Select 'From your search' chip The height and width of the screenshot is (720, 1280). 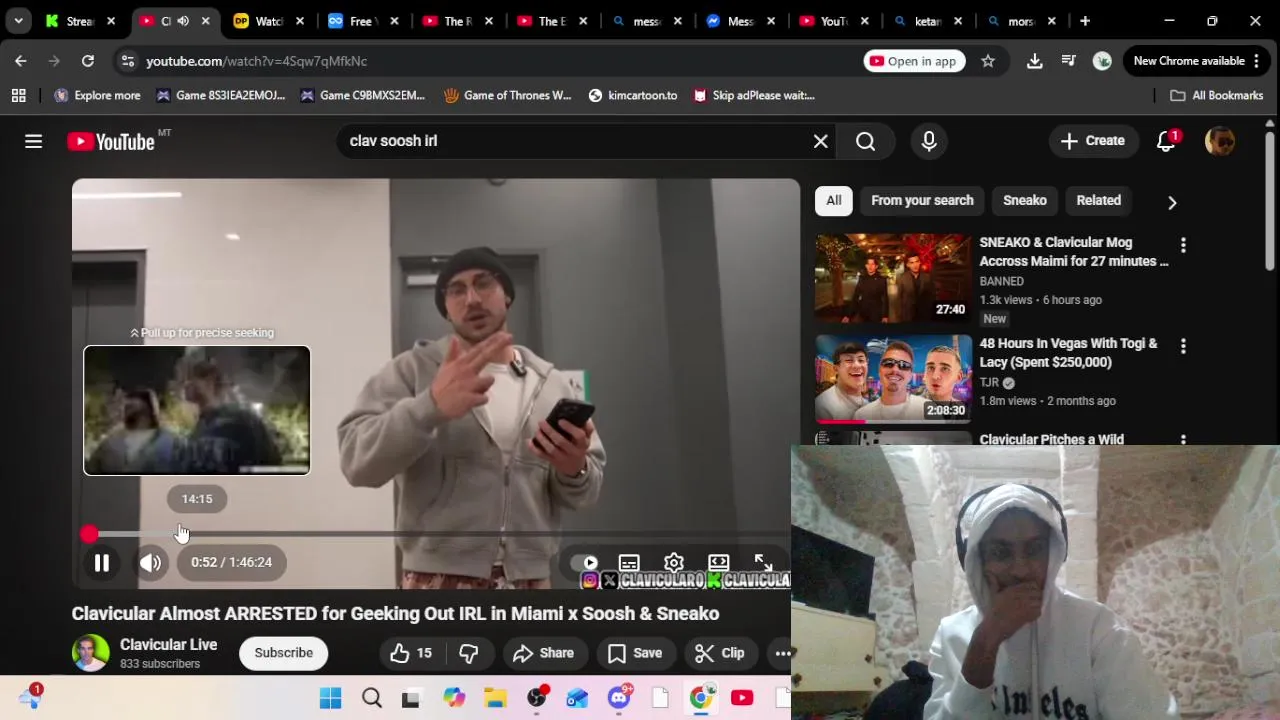pyautogui.click(x=922, y=200)
